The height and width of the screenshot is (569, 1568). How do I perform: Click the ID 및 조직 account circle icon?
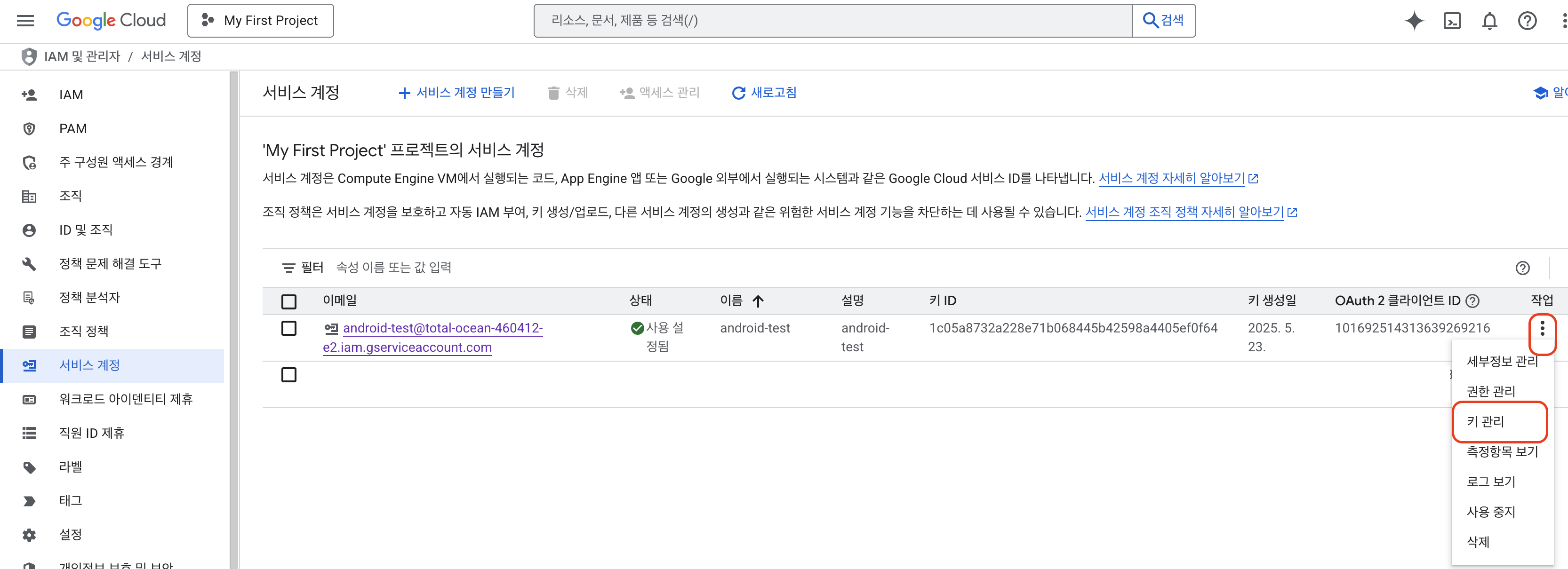[29, 230]
